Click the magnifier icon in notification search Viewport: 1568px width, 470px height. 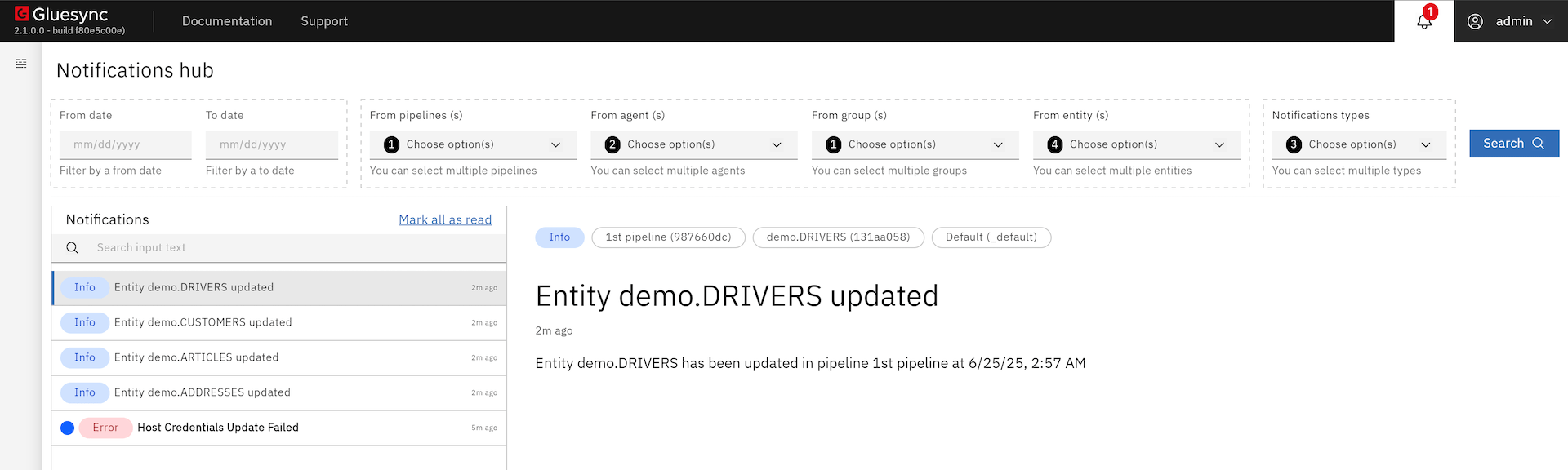point(73,248)
